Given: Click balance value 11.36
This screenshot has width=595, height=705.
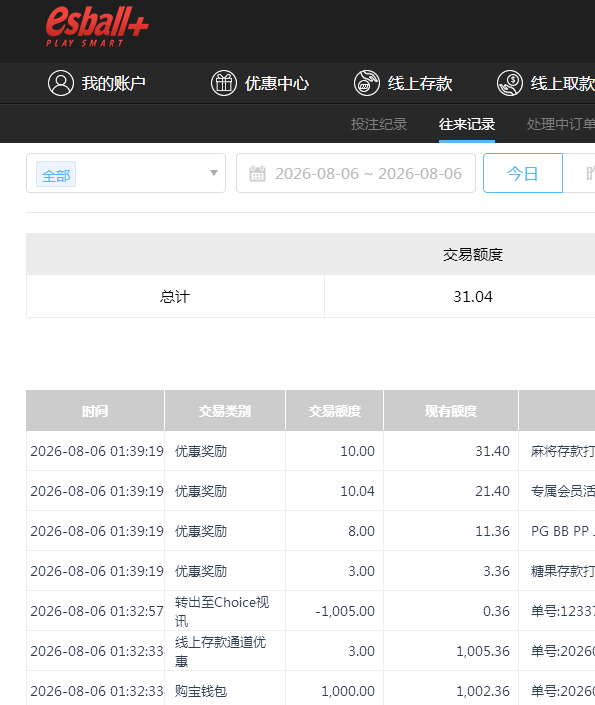Looking at the screenshot, I should tap(492, 531).
